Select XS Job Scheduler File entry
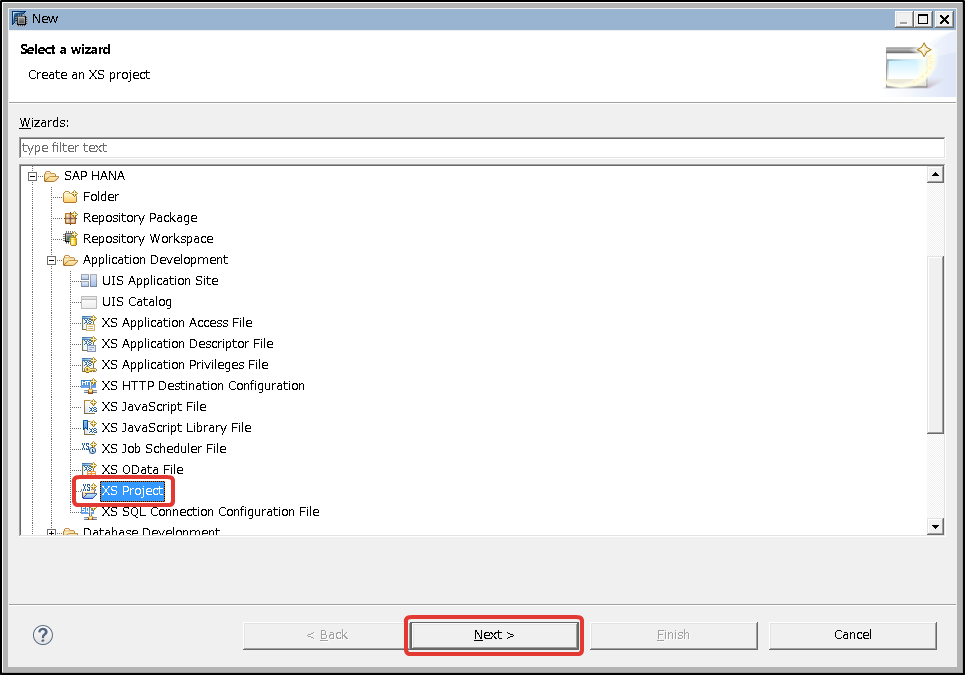The height and width of the screenshot is (675, 965). 164,449
